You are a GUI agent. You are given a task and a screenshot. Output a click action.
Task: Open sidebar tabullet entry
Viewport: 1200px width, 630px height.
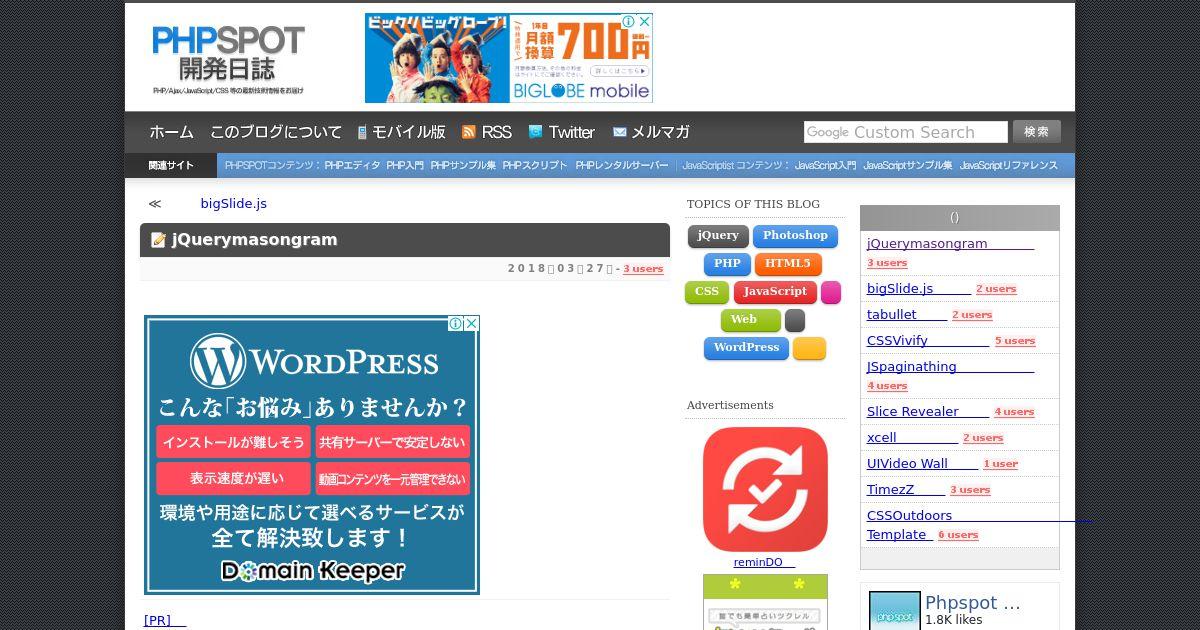tap(907, 315)
